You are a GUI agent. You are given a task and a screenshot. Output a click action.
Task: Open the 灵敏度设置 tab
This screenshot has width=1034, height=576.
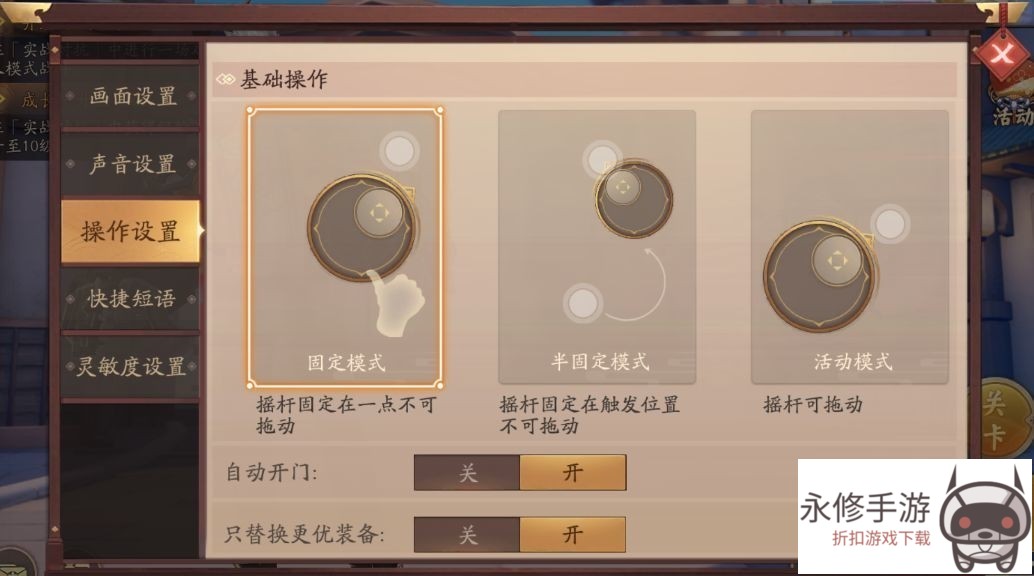(x=130, y=366)
